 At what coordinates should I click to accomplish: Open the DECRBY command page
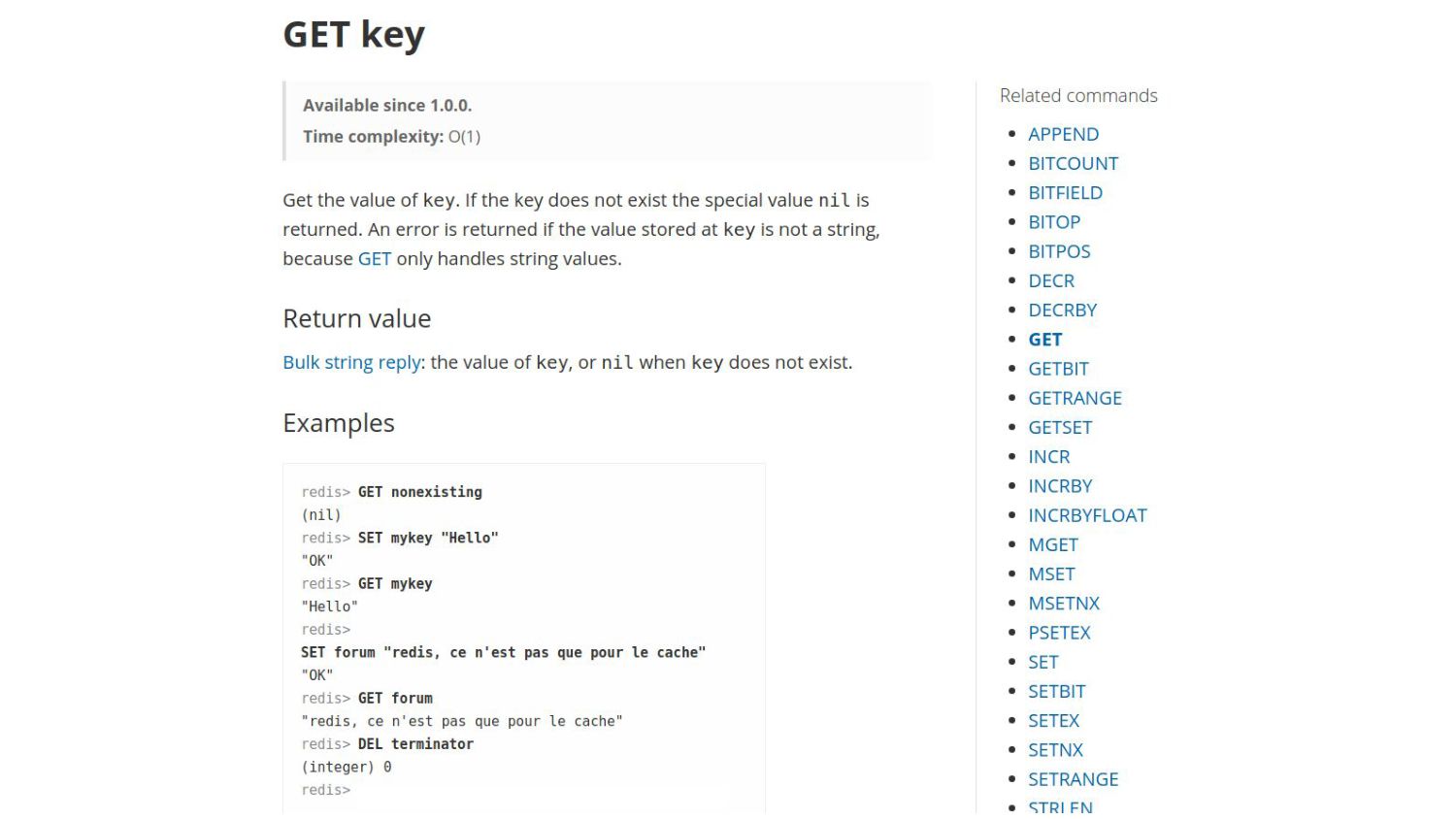pyautogui.click(x=1062, y=310)
